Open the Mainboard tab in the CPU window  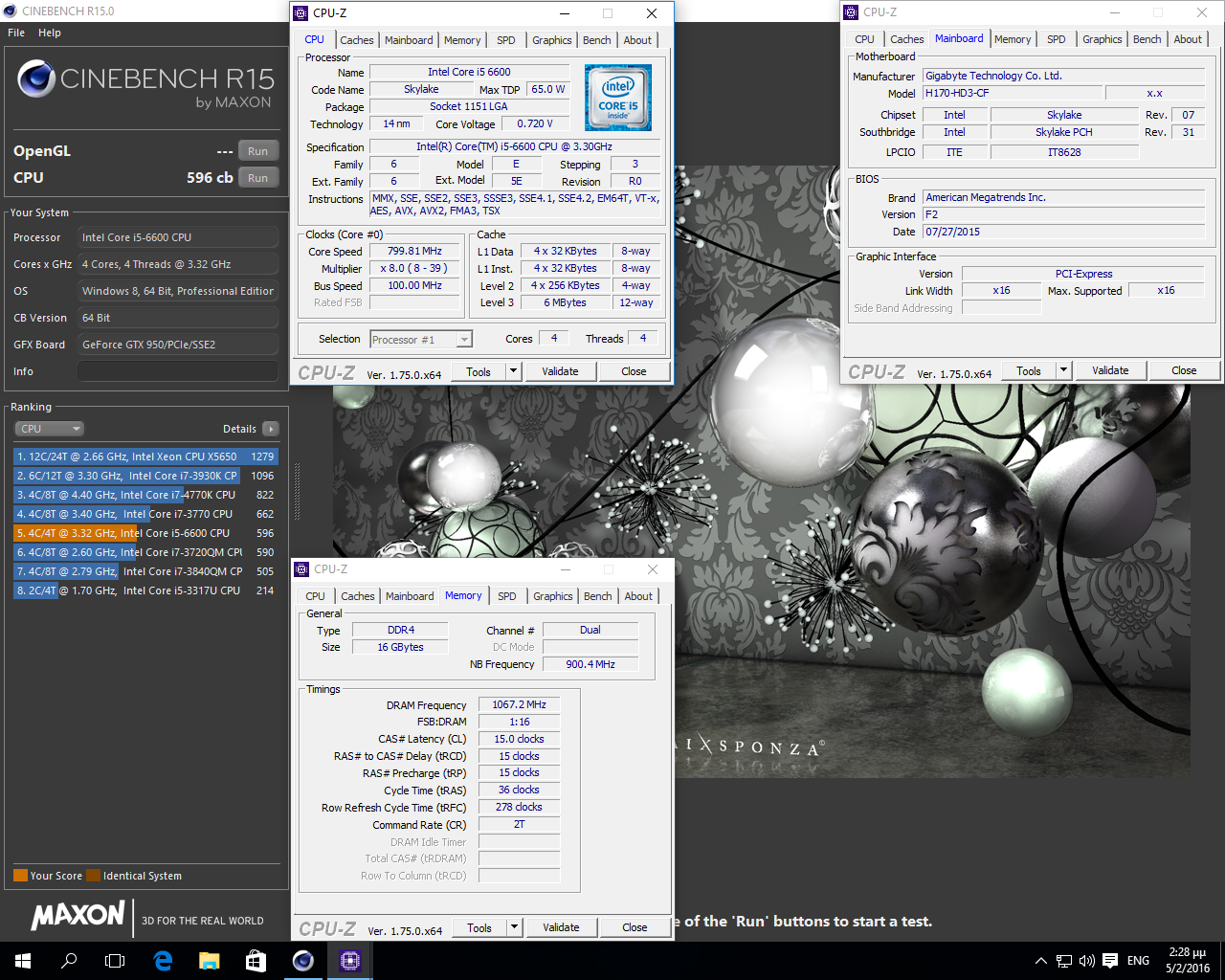tap(409, 40)
